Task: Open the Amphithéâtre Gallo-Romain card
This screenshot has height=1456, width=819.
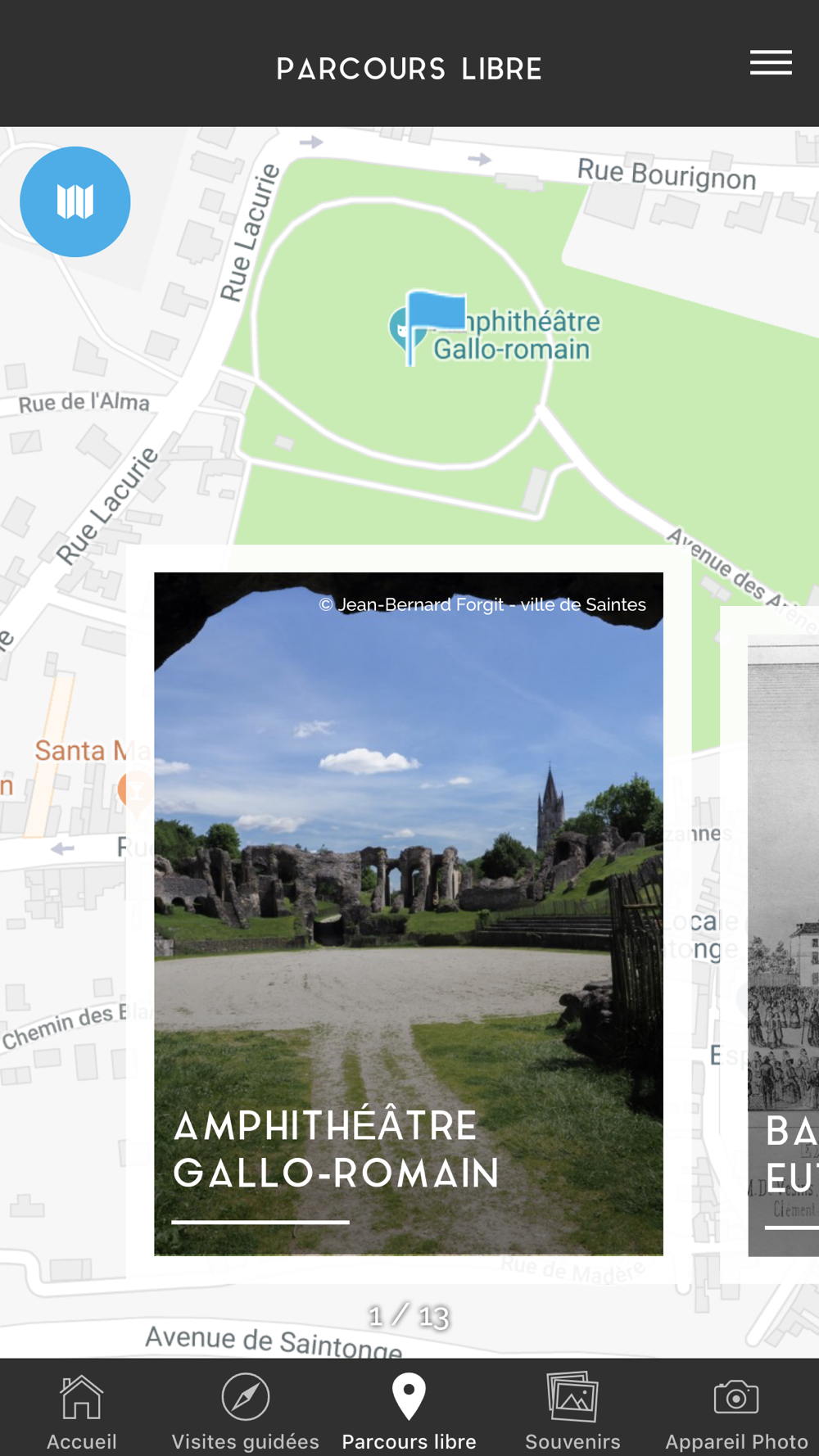Action: pyautogui.click(x=409, y=914)
